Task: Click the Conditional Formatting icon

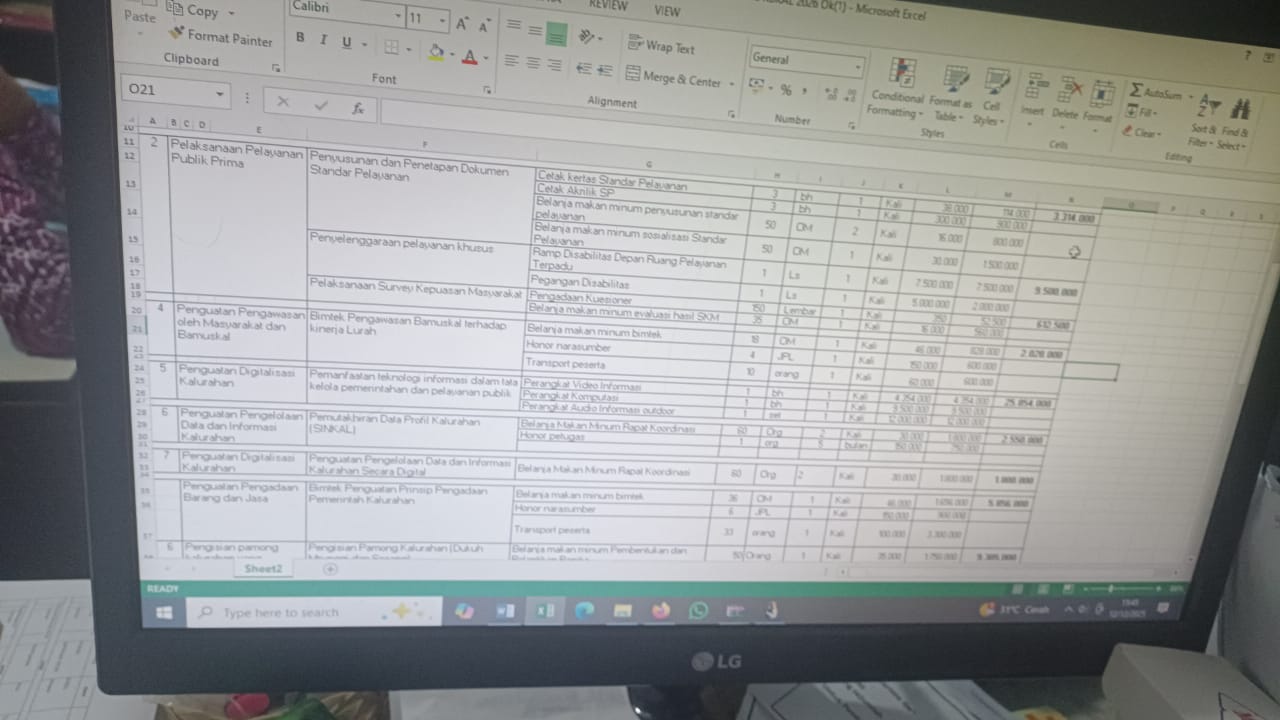Action: click(x=902, y=74)
